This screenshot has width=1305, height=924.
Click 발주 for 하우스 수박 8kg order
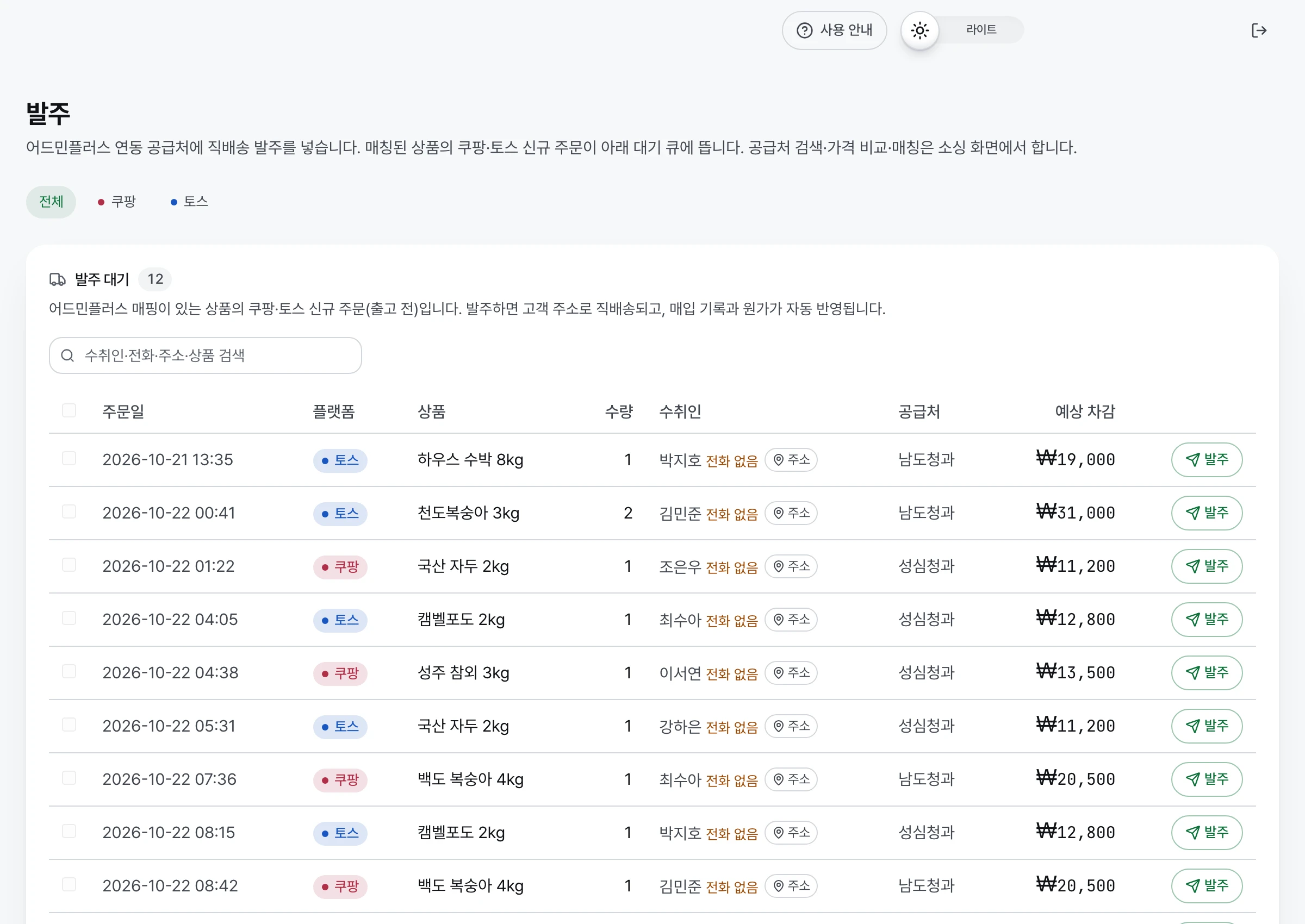1207,460
